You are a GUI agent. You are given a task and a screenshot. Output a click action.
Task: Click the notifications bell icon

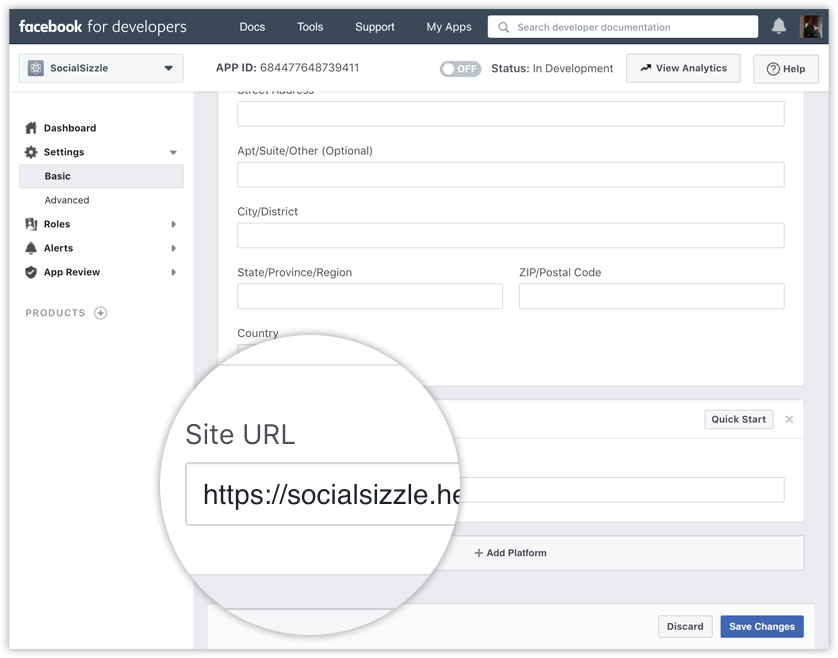pos(779,26)
